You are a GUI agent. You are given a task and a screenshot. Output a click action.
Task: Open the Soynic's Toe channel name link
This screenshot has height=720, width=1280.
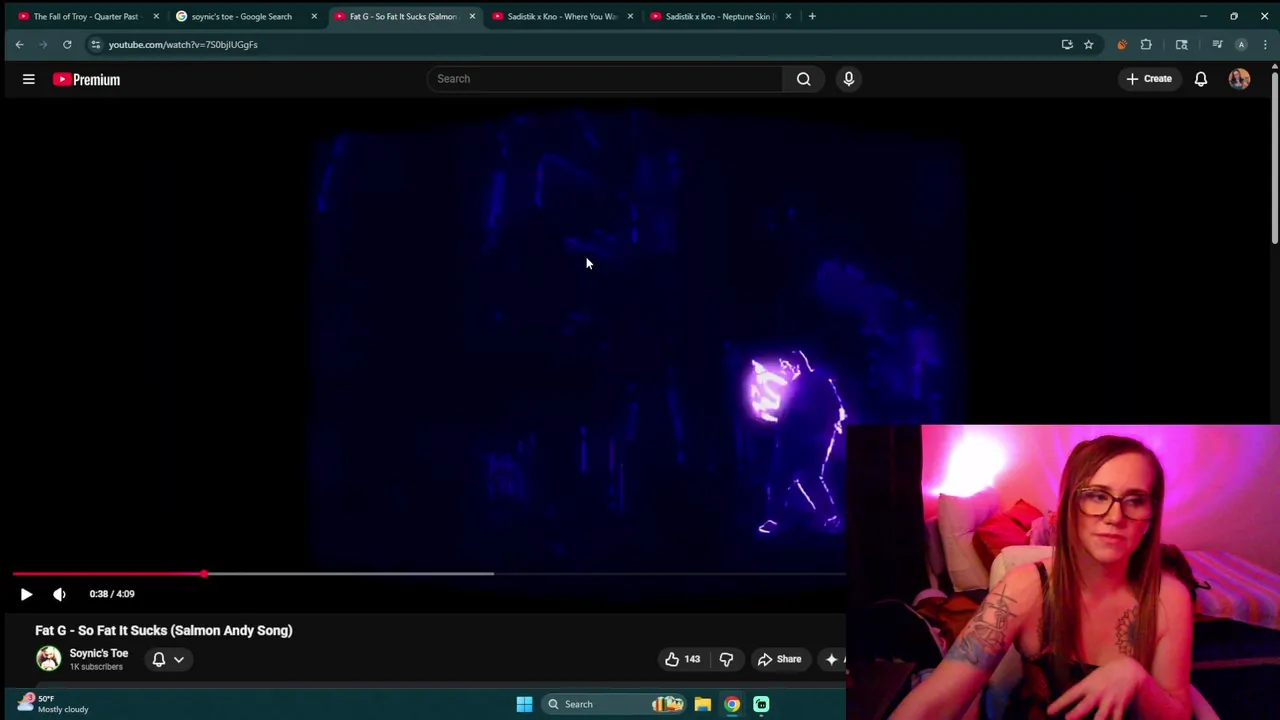click(99, 653)
